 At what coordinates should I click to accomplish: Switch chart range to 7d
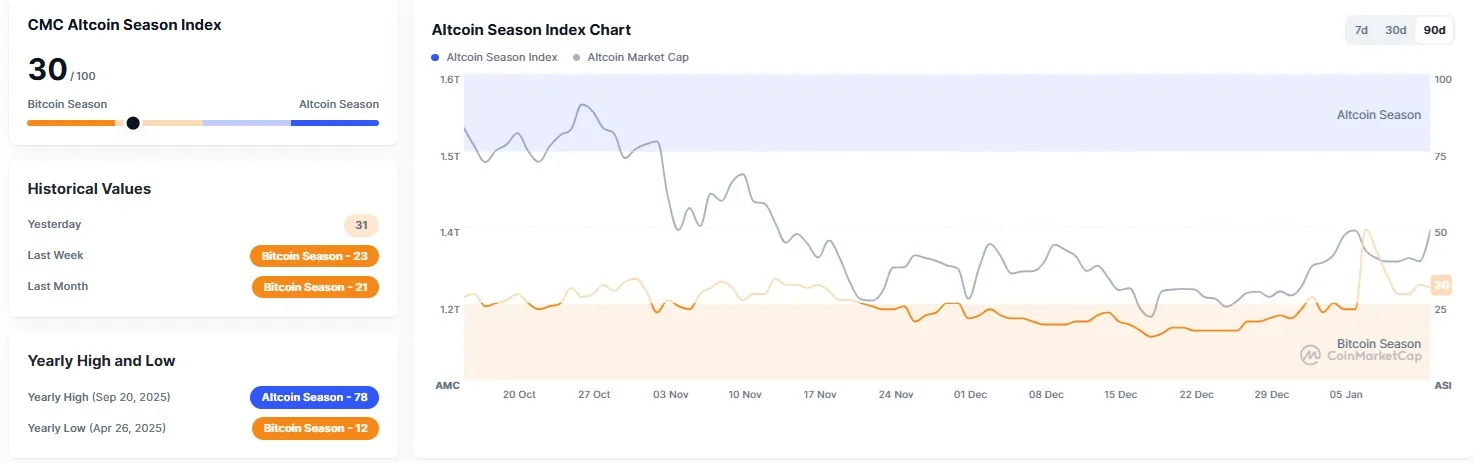[1361, 30]
